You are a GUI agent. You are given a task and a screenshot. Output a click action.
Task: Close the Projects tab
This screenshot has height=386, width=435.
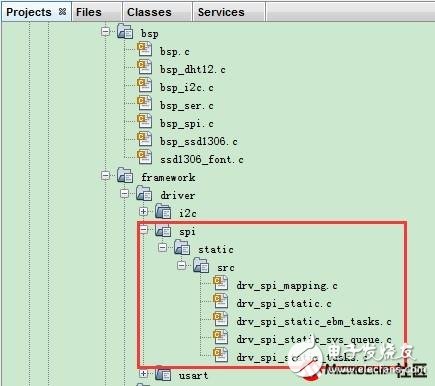point(62,12)
